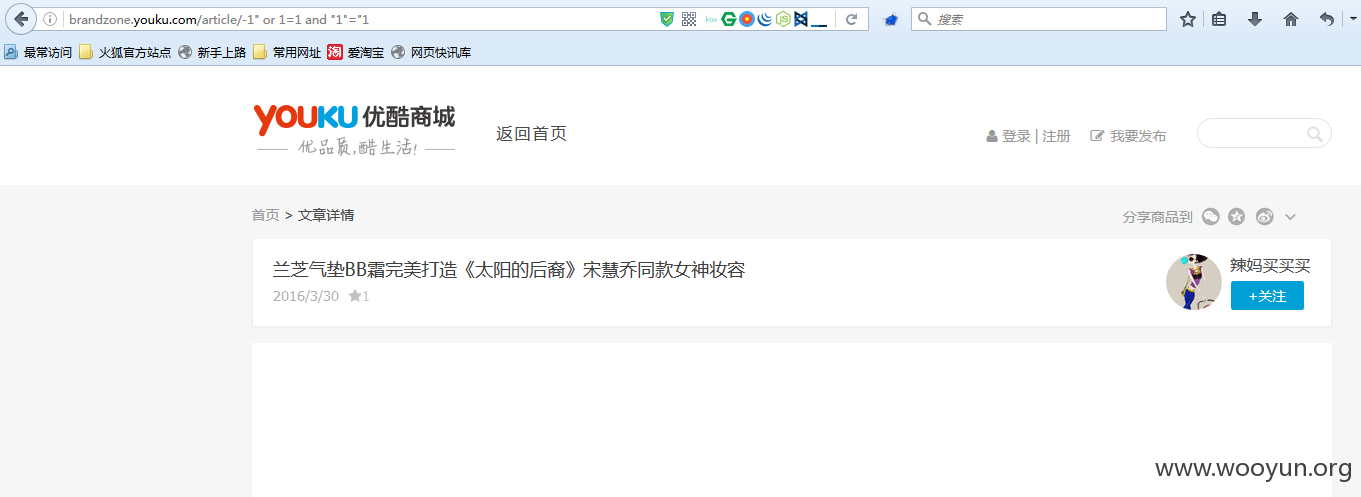The height and width of the screenshot is (497, 1361).
Task: Click the YOUKU 优酷商城 logo
Action: click(x=355, y=130)
